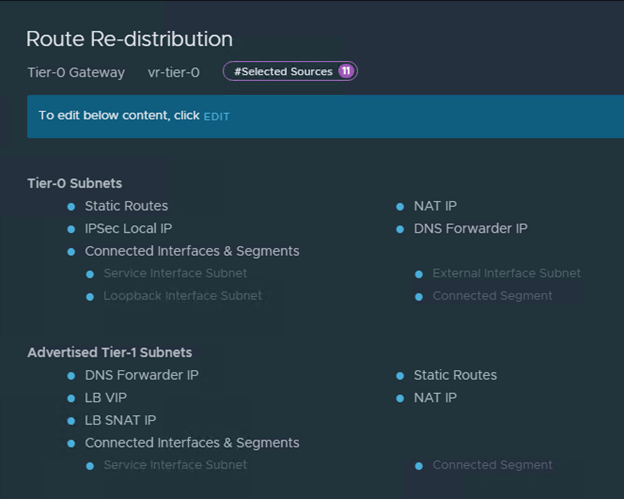Viewport: 624px width, 499px height.
Task: Click the bullet beside Tier-1 NAT IP
Action: tap(401, 398)
